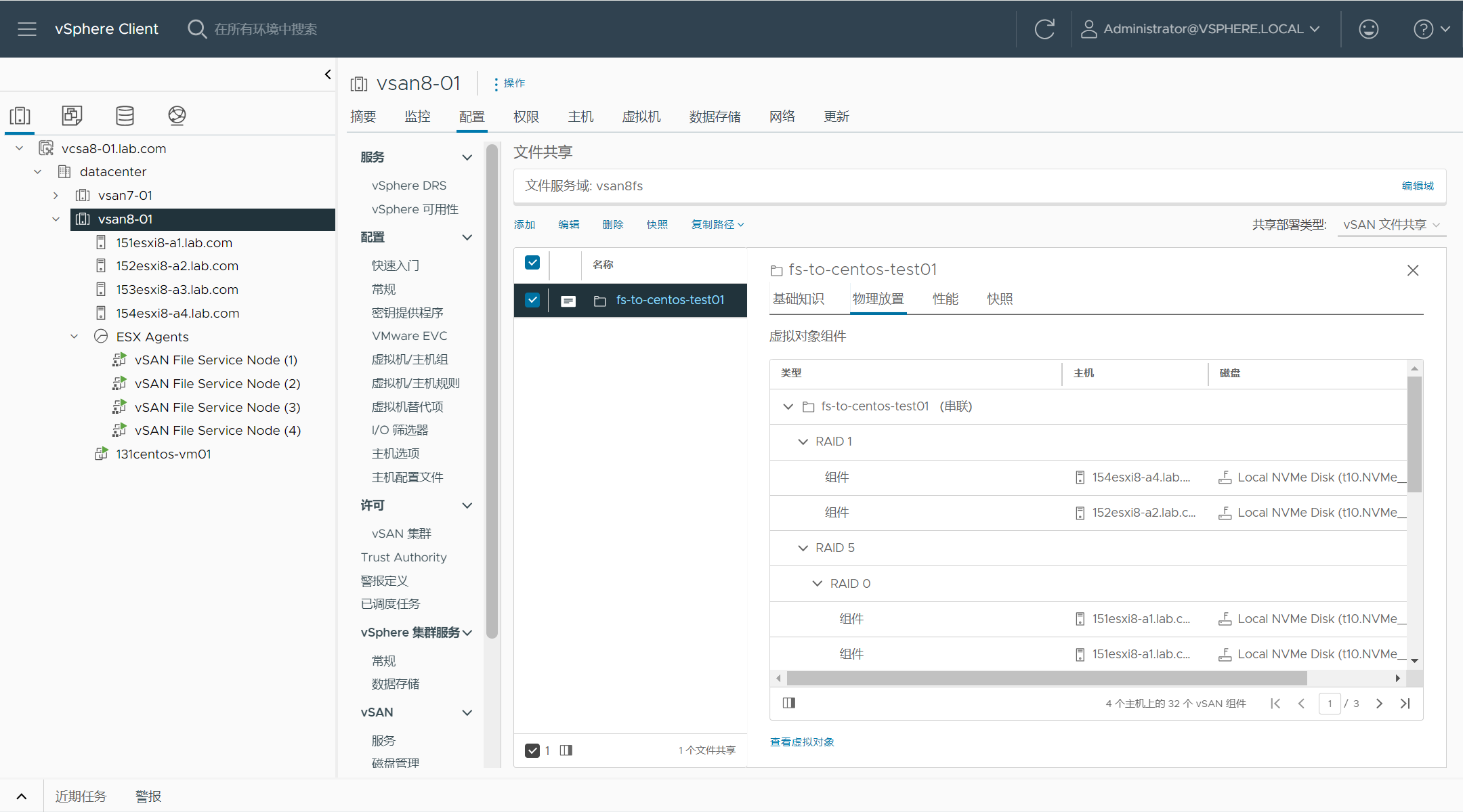Collapse the left navigation pane
This screenshot has height=812, width=1463.
pyautogui.click(x=328, y=74)
